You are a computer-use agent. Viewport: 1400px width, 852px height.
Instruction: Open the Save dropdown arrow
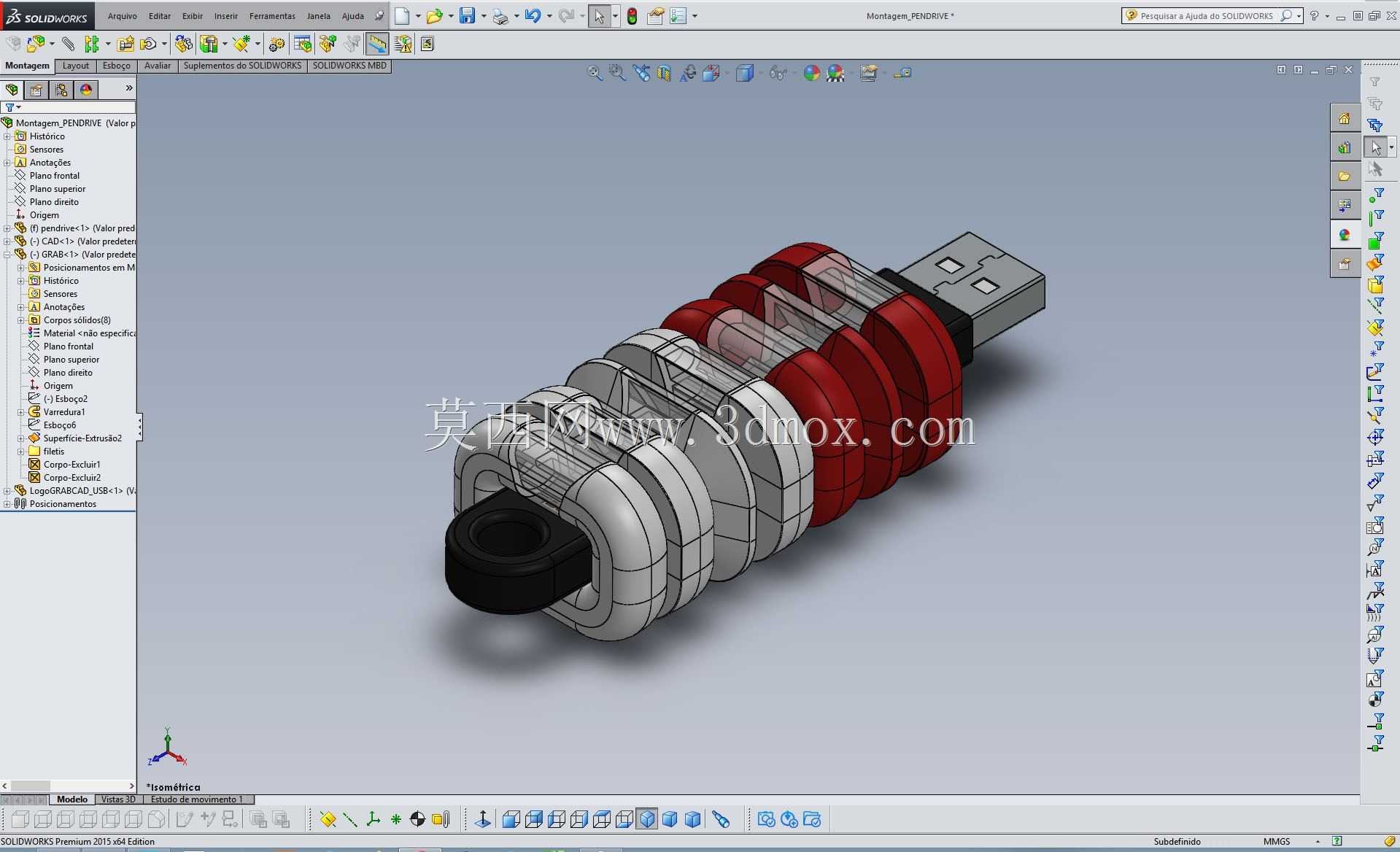click(x=483, y=16)
